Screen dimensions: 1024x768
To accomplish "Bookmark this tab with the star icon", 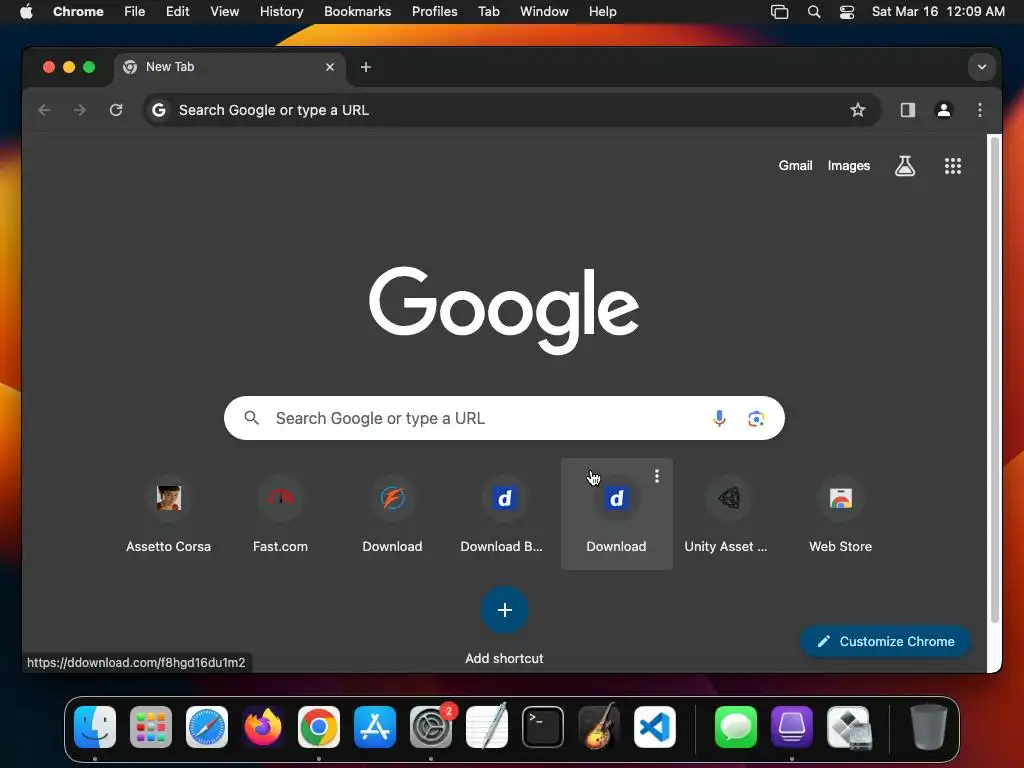I will pyautogui.click(x=857, y=110).
